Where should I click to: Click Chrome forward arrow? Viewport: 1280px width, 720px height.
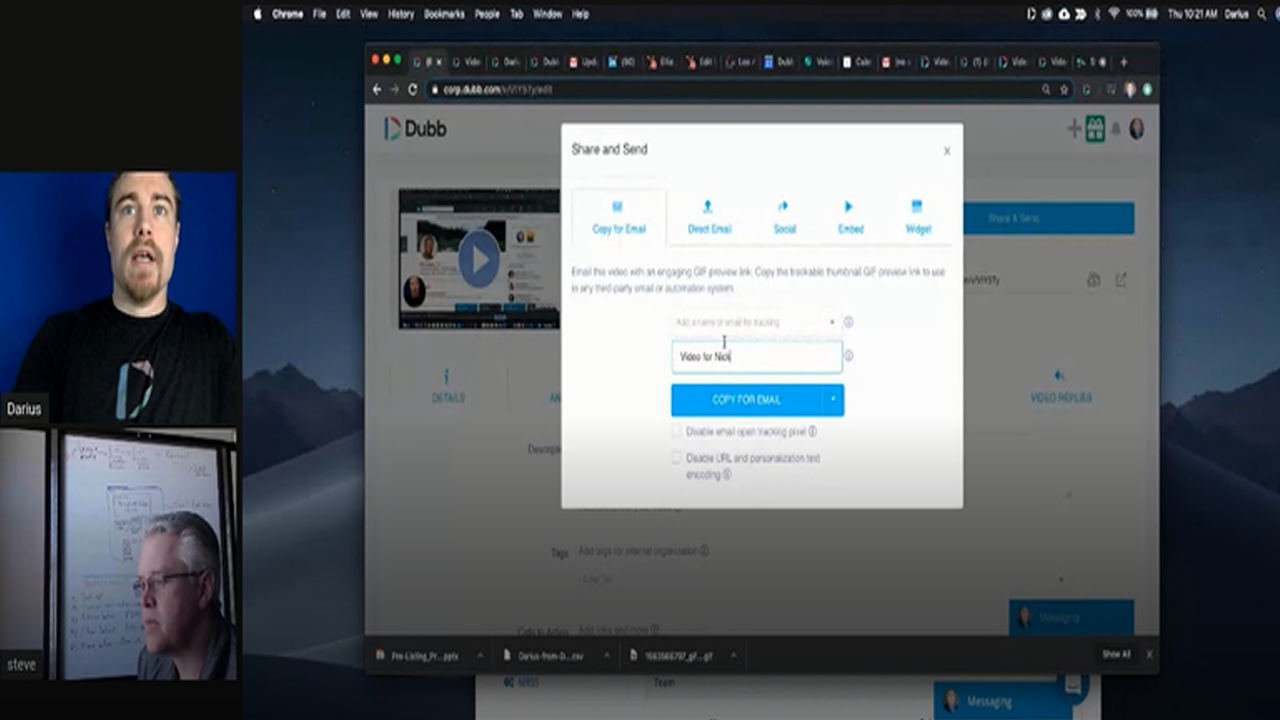point(394,89)
